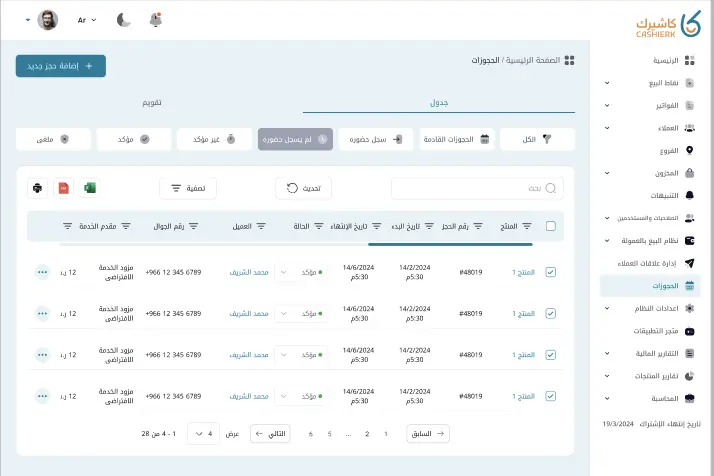Switch to the تقويم calendar tab

pyautogui.click(x=152, y=103)
